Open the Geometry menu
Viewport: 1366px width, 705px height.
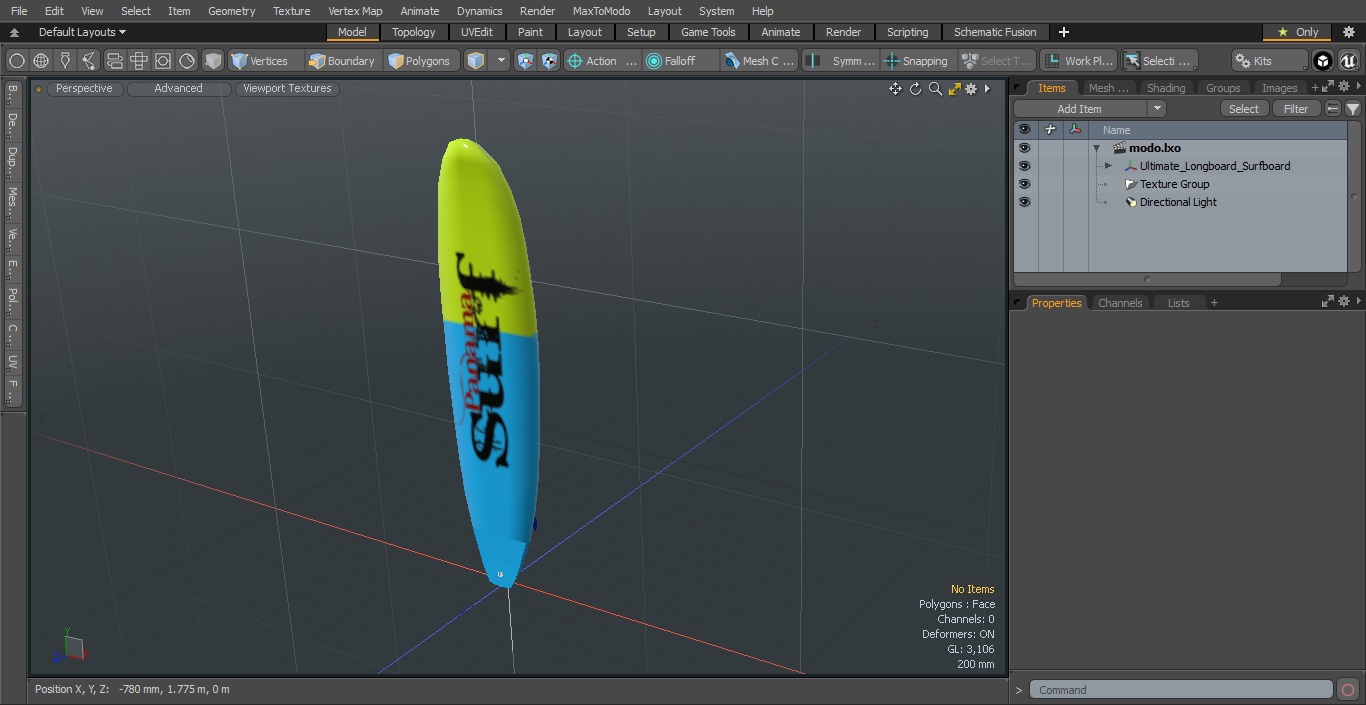(x=231, y=11)
